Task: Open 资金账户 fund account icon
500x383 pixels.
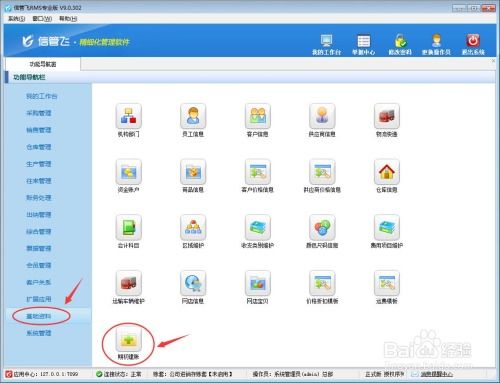Action: click(x=128, y=171)
